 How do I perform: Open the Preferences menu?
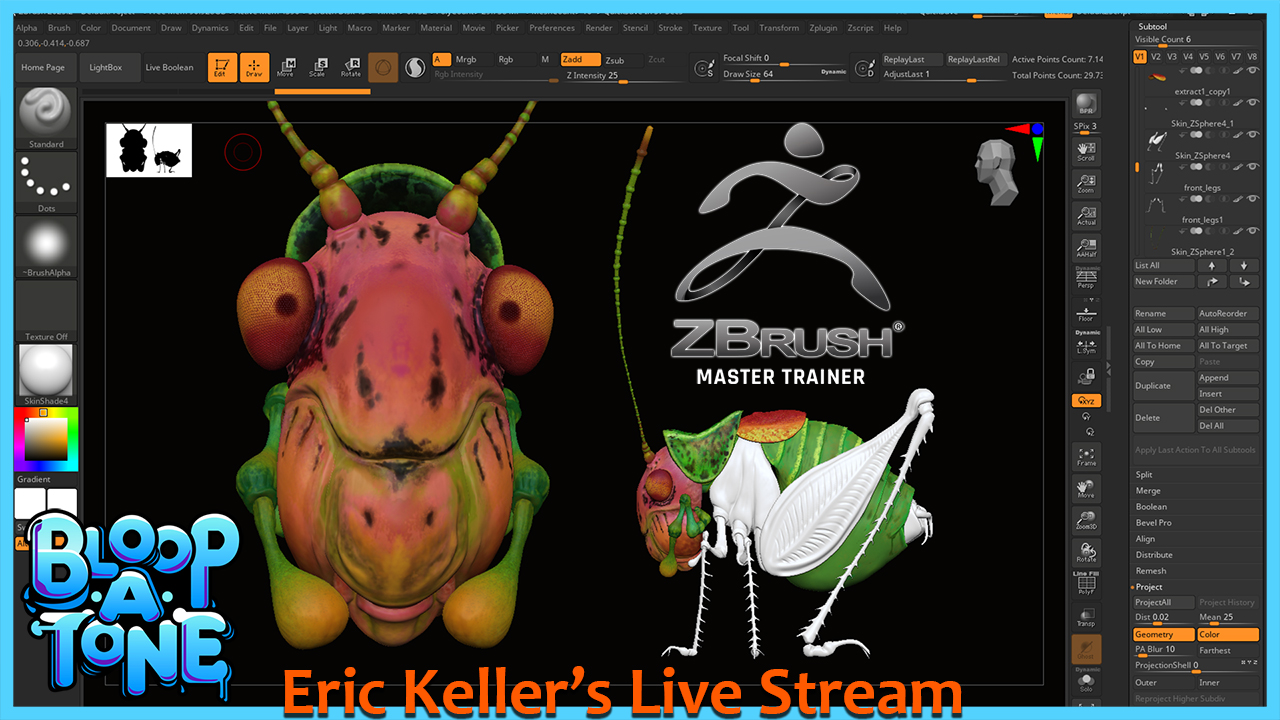pyautogui.click(x=552, y=28)
